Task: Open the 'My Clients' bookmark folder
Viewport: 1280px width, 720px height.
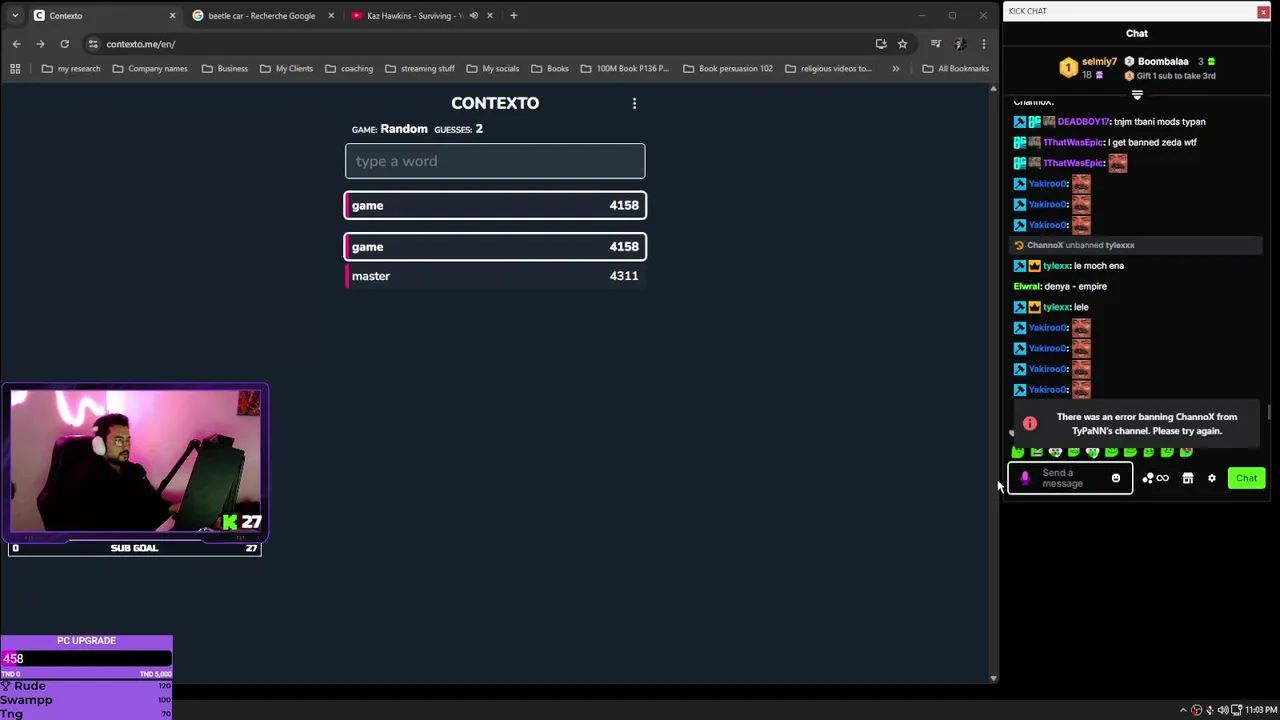Action: pos(286,69)
